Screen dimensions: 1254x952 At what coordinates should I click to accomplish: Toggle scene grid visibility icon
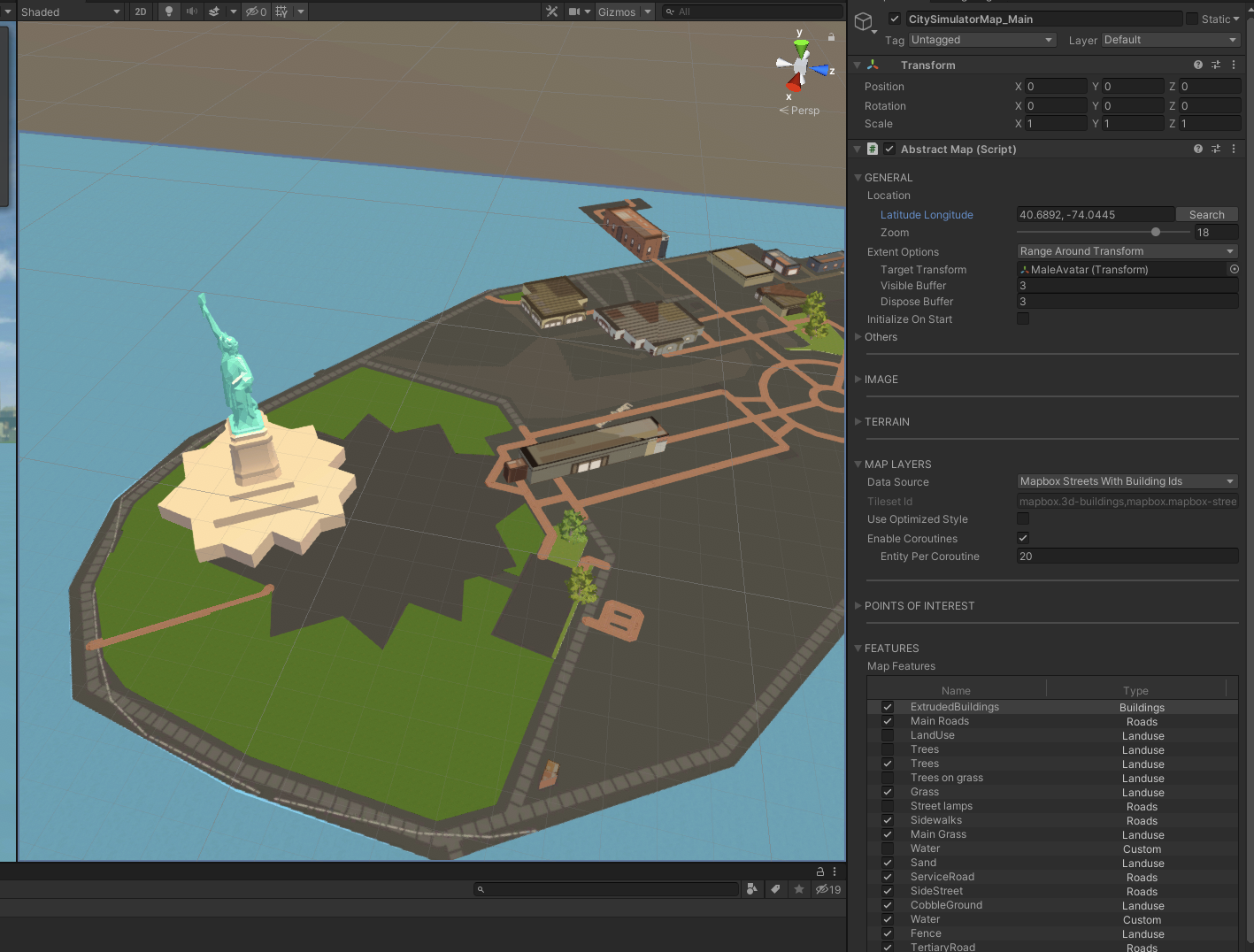click(281, 12)
